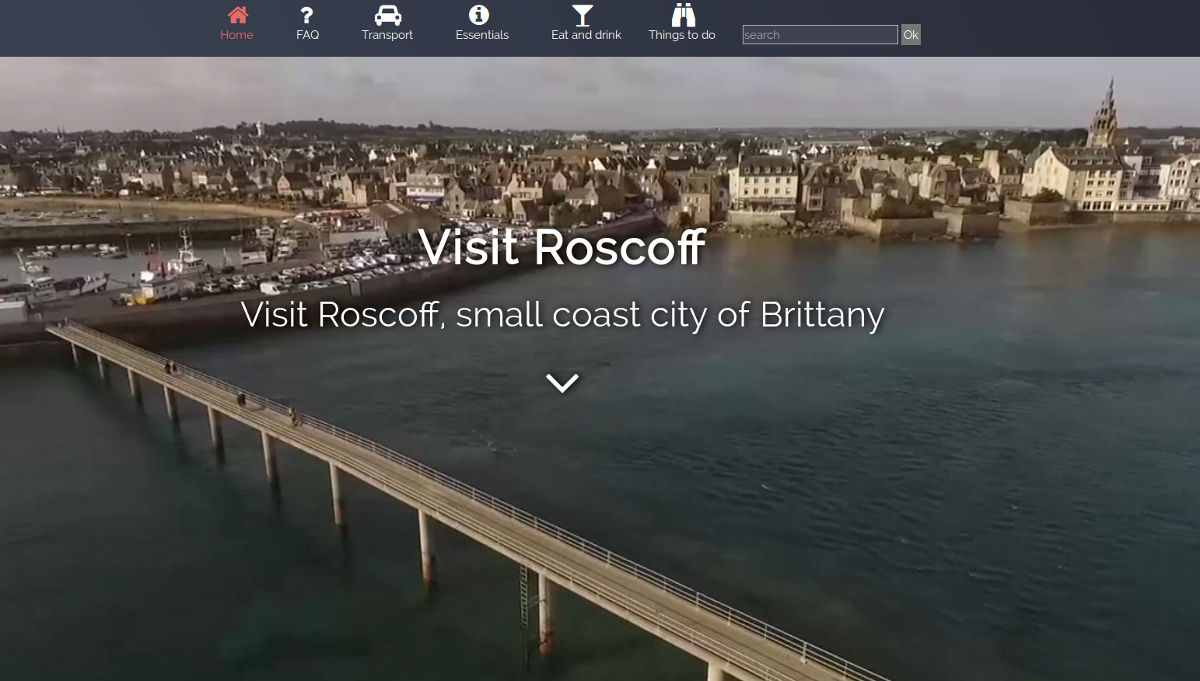1200x681 pixels.
Task: Click the Transport car icon
Action: pos(388,15)
